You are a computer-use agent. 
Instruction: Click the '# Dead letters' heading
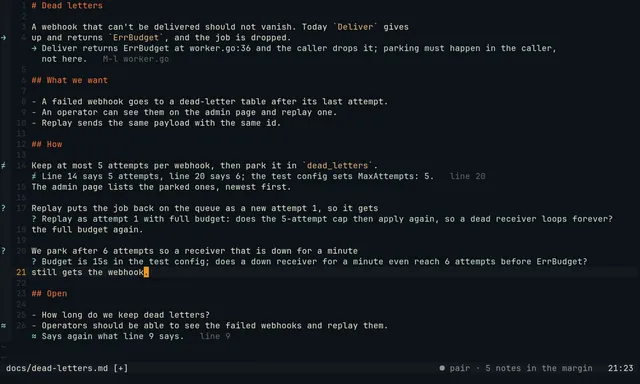tap(67, 6)
